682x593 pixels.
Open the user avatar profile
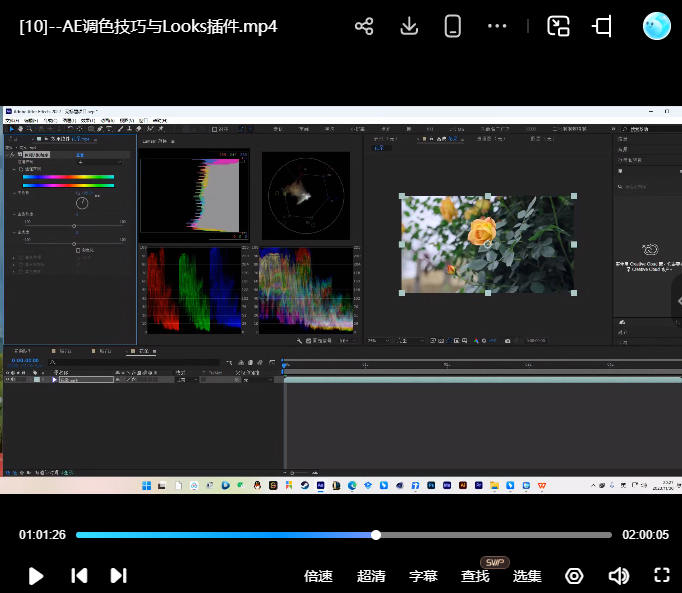tap(656, 27)
